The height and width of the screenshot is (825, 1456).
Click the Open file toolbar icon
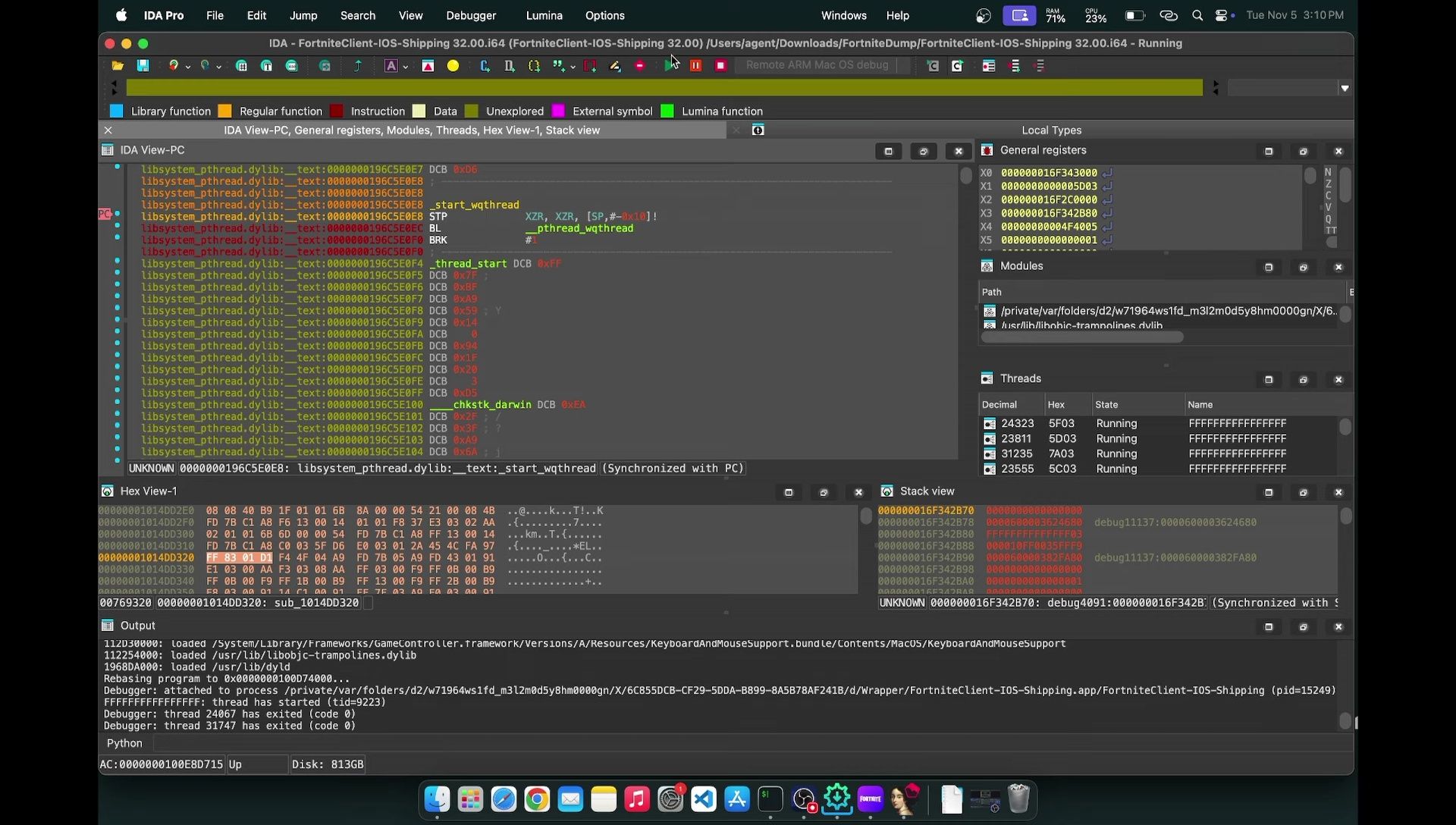point(118,66)
